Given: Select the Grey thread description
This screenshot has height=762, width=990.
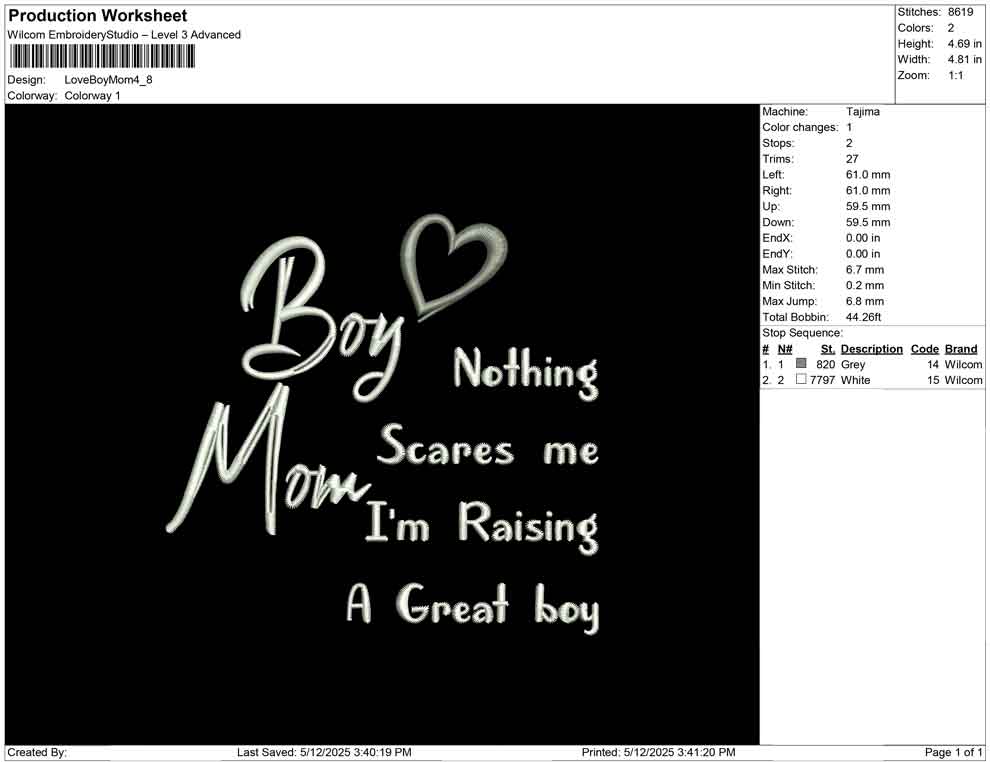Looking at the screenshot, I should 852,364.
